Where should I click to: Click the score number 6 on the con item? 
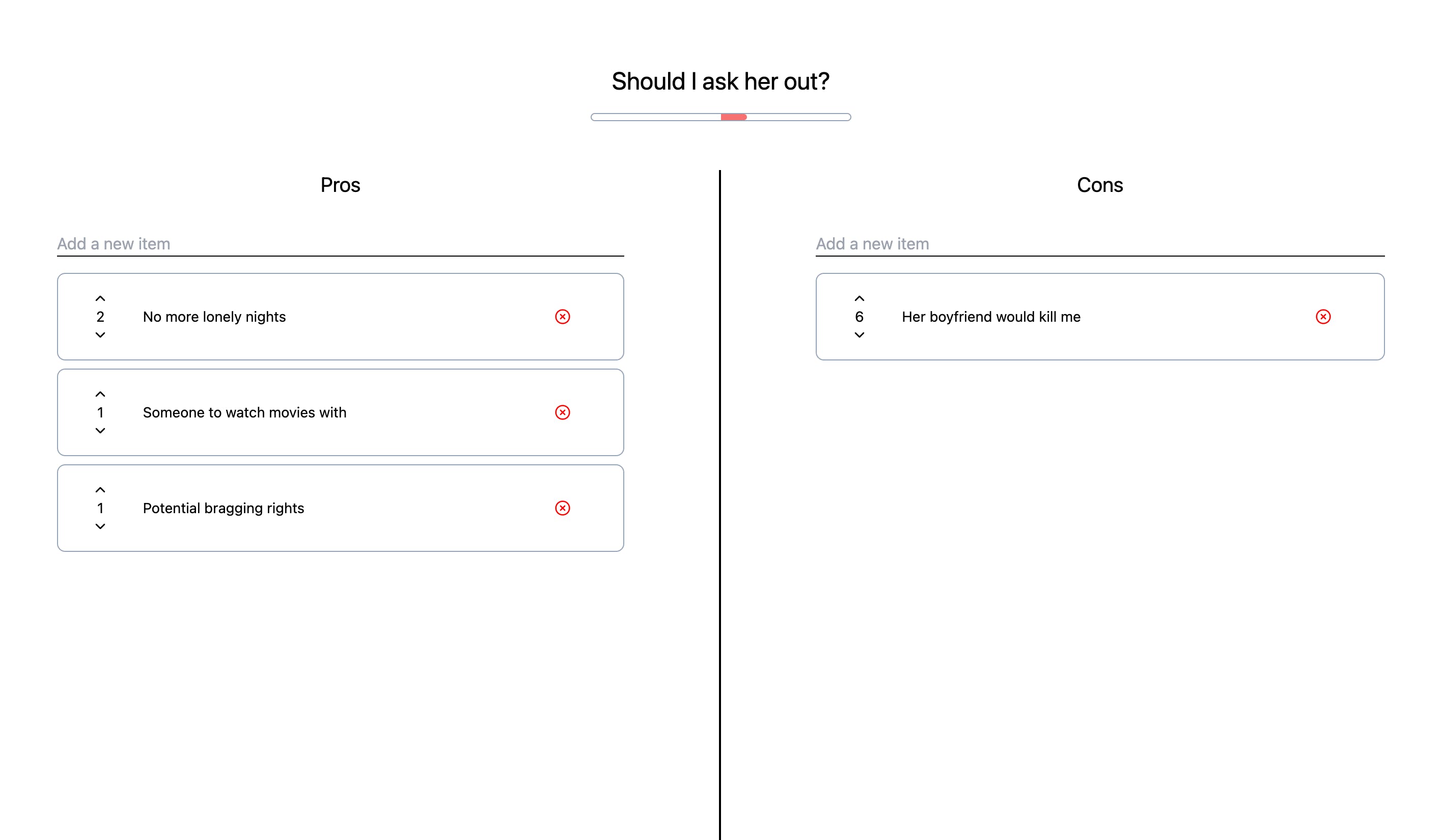click(860, 316)
